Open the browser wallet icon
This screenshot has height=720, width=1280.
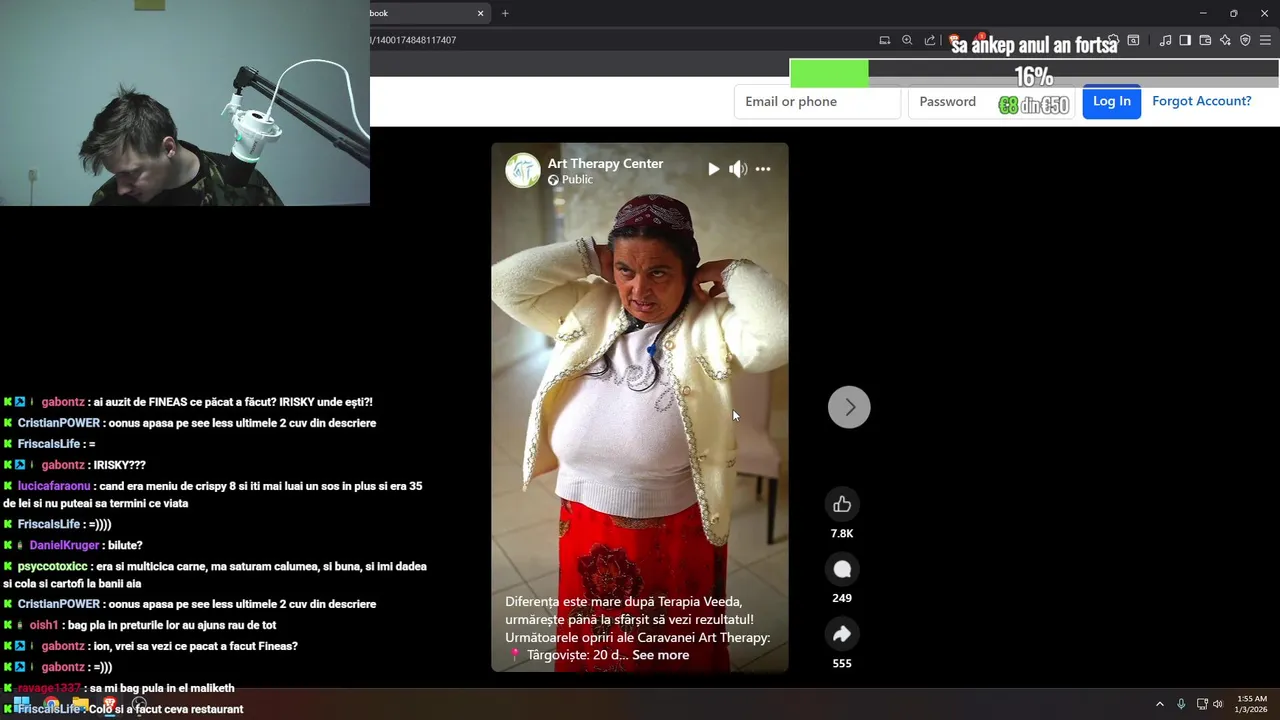pos(1205,40)
